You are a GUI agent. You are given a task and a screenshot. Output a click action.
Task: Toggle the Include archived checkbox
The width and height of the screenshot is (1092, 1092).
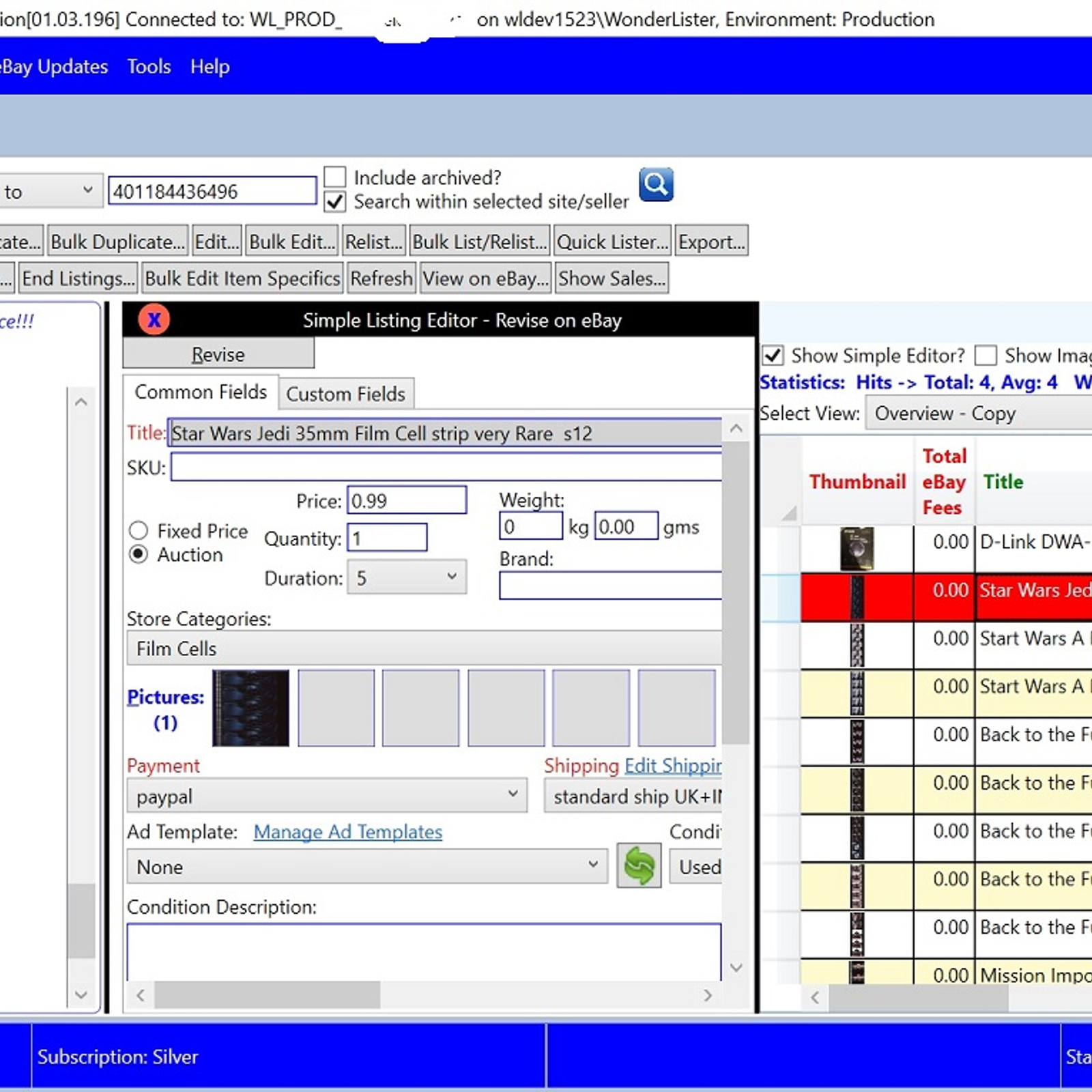pyautogui.click(x=334, y=177)
